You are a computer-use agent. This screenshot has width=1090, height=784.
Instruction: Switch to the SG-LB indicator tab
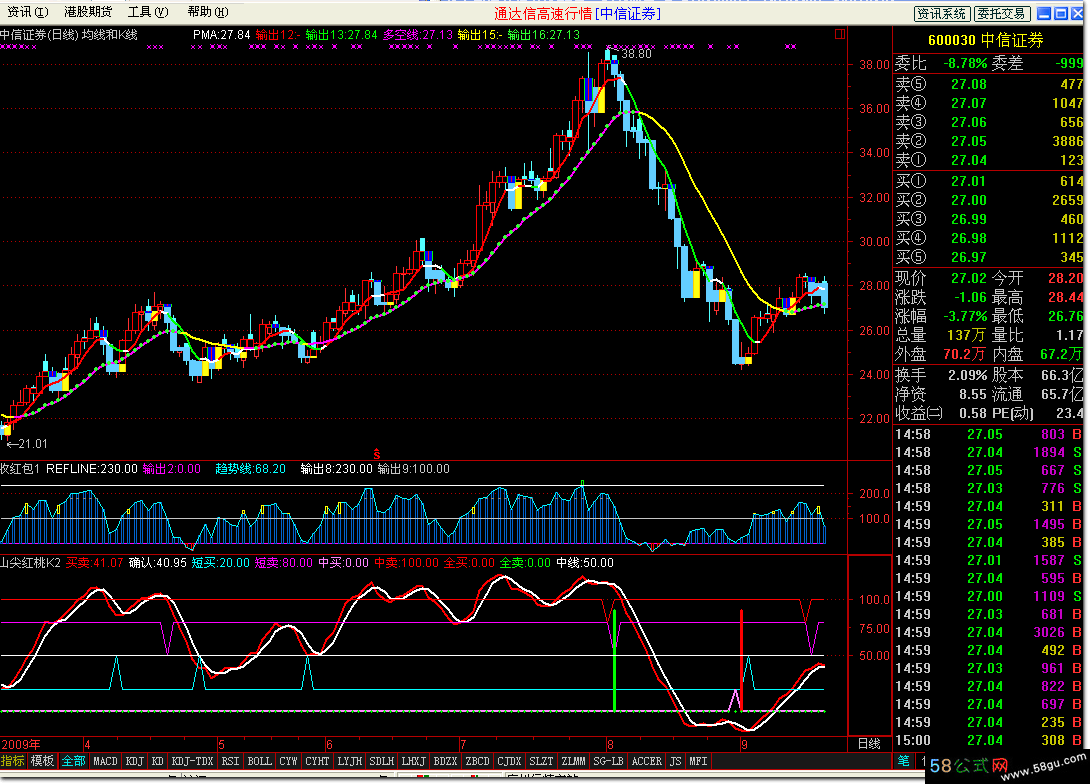pos(608,761)
